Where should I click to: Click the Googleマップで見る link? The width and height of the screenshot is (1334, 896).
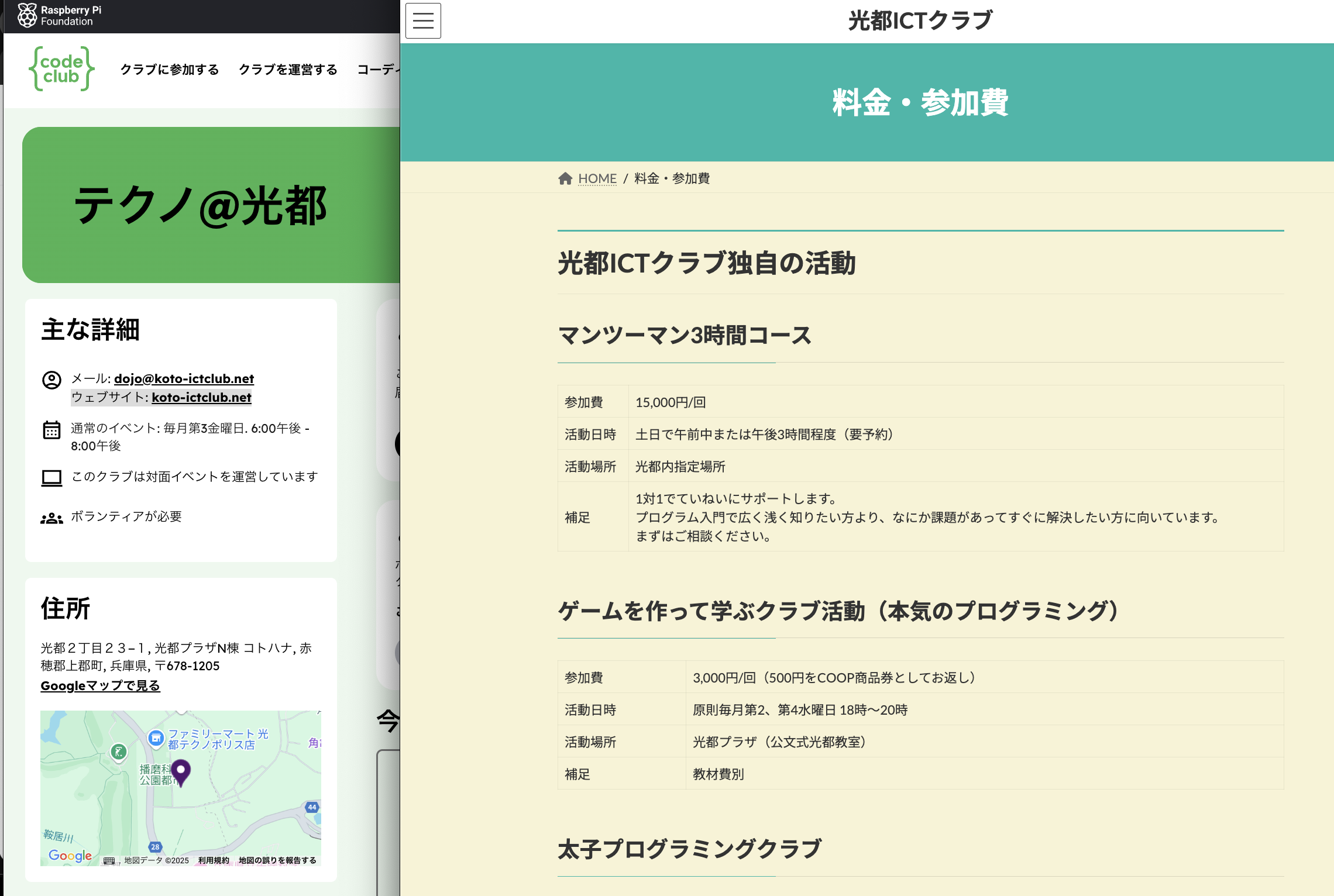pos(100,685)
